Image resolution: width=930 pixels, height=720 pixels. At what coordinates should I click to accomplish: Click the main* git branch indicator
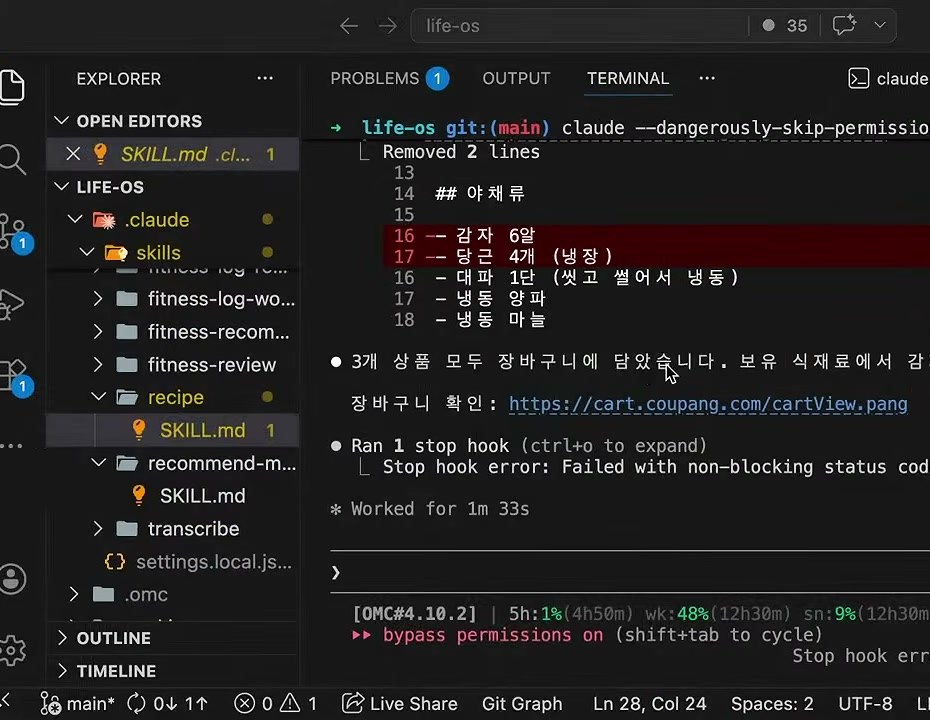[x=77, y=704]
